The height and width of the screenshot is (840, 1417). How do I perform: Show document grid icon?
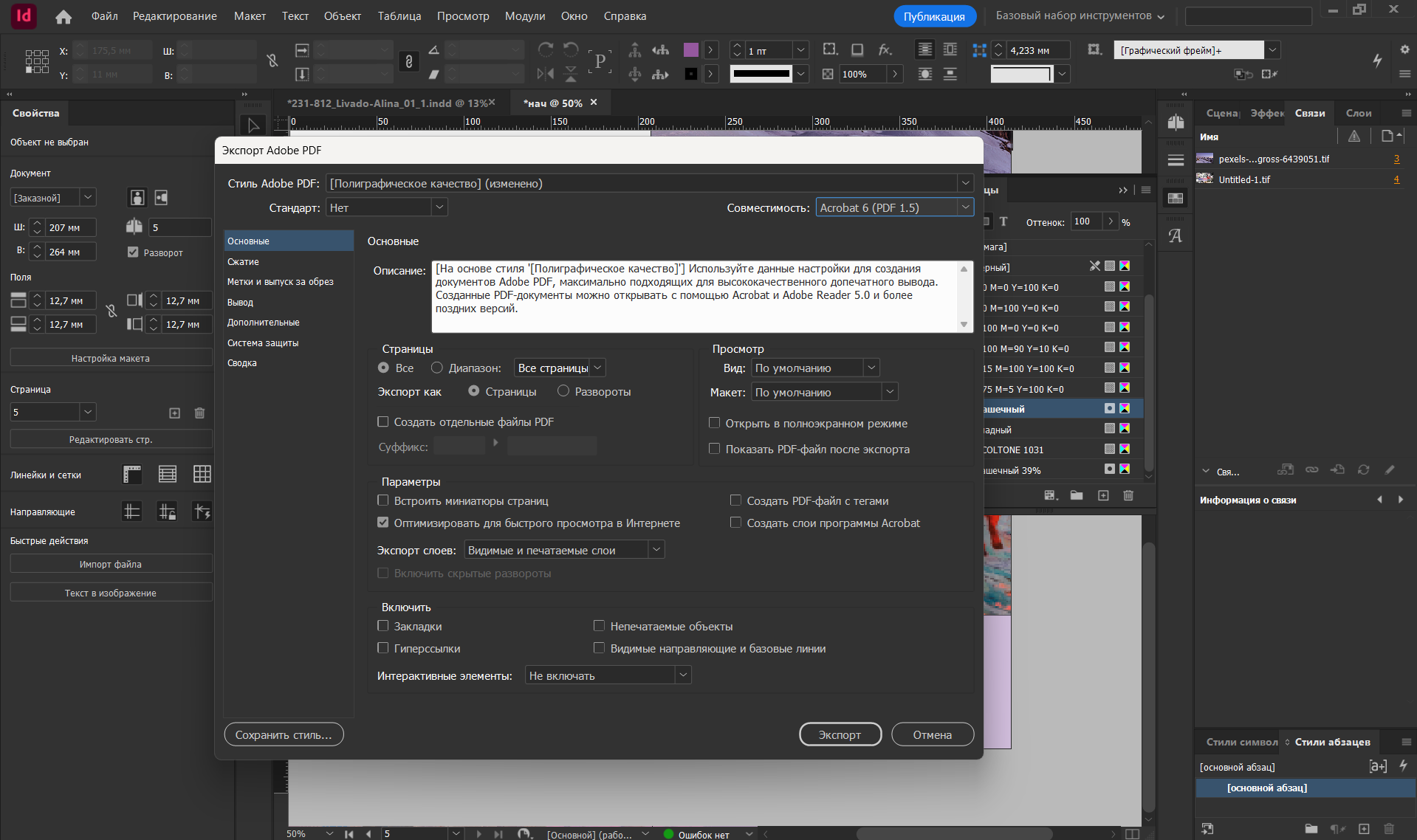[202, 474]
